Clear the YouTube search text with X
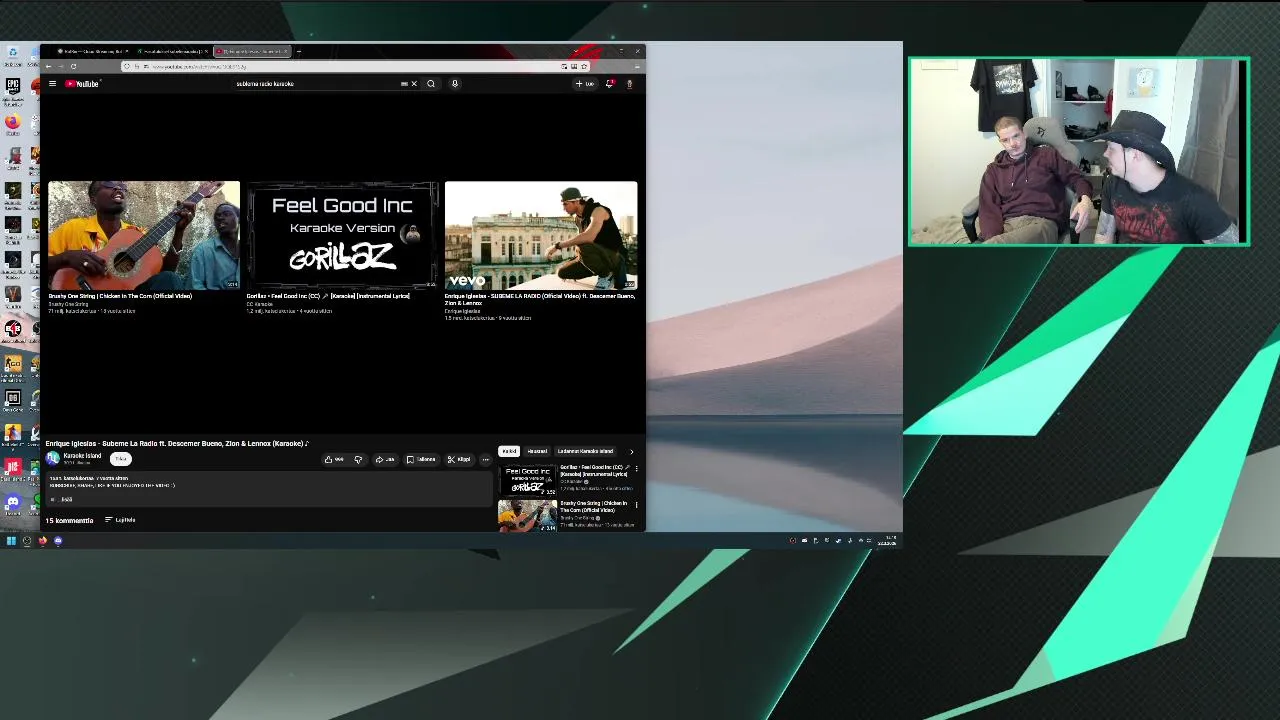This screenshot has height=720, width=1280. [414, 84]
